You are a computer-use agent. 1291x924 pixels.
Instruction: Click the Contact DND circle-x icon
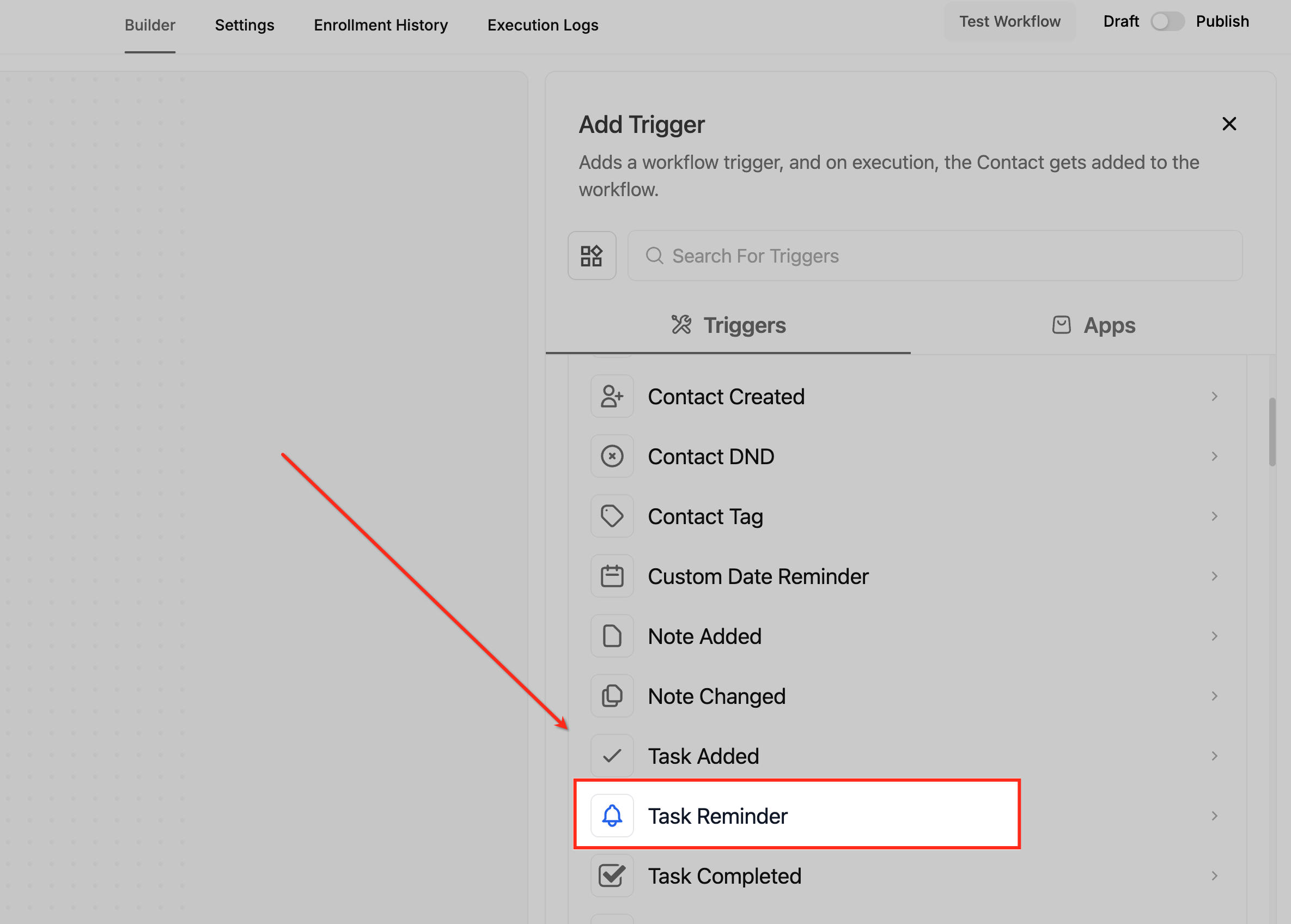click(x=612, y=457)
